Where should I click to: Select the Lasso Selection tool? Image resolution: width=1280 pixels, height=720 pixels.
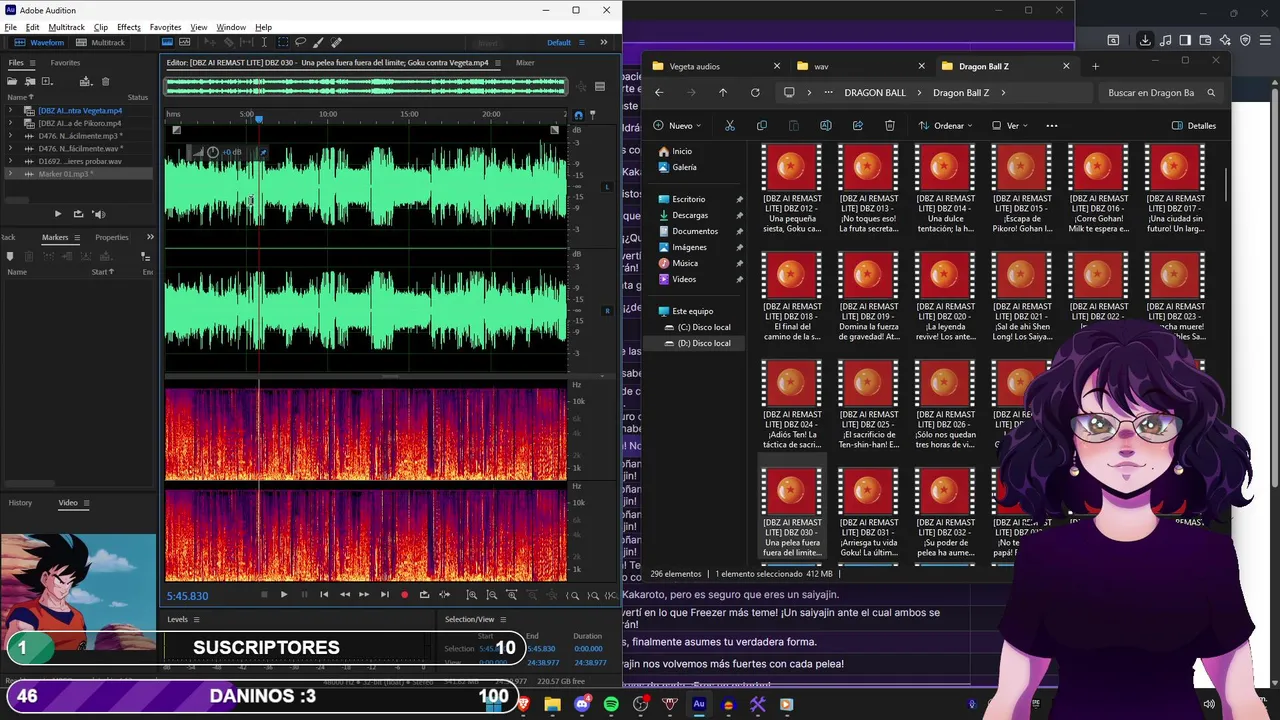click(x=300, y=42)
